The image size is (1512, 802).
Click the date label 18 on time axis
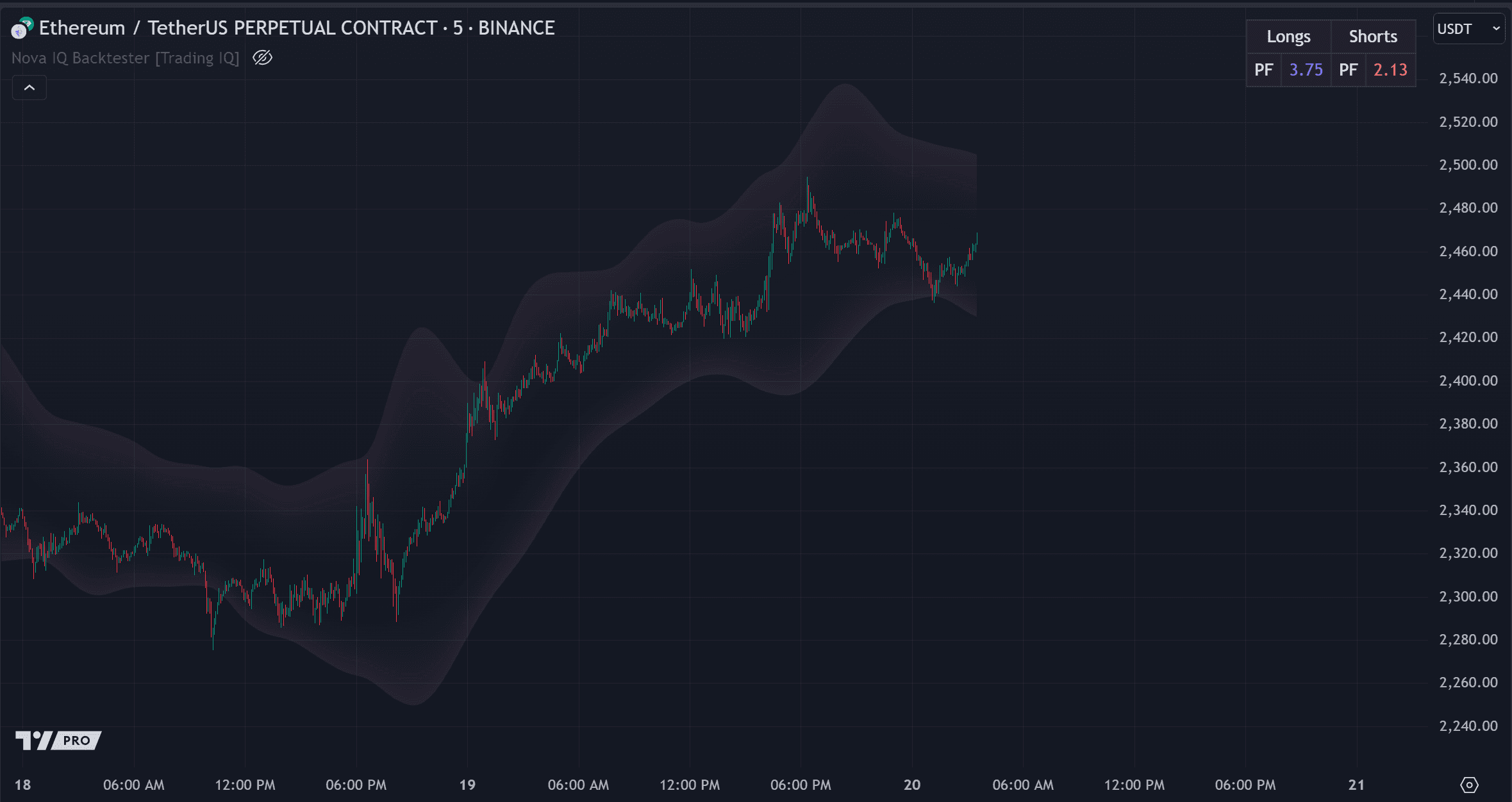tap(22, 785)
